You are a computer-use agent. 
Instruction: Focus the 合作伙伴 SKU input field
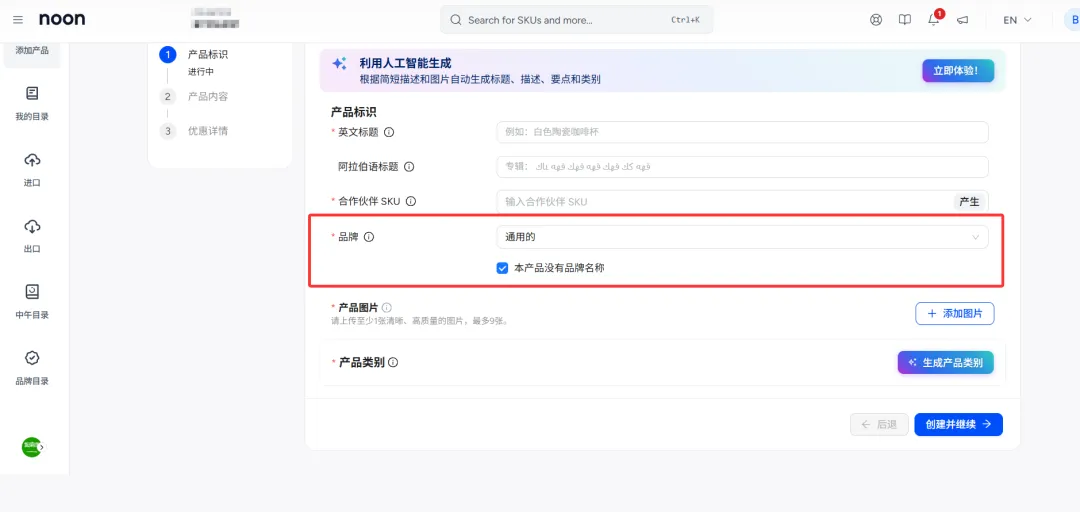(x=723, y=201)
